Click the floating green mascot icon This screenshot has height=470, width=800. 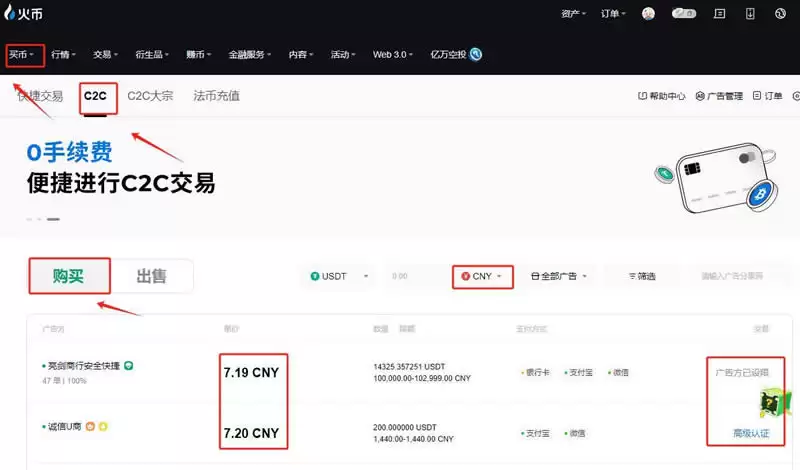pyautogui.click(x=774, y=403)
